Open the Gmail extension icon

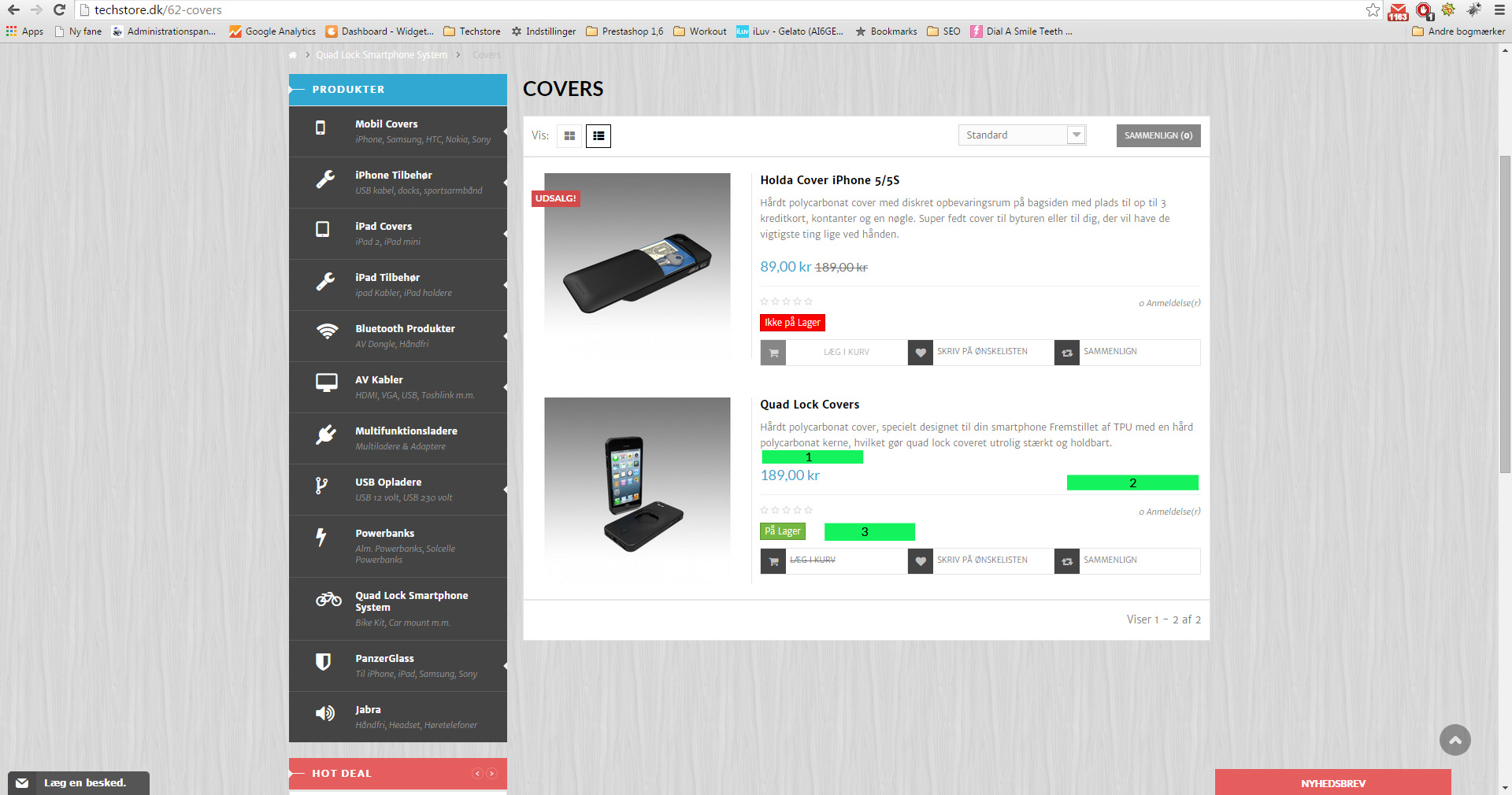pos(1399,11)
